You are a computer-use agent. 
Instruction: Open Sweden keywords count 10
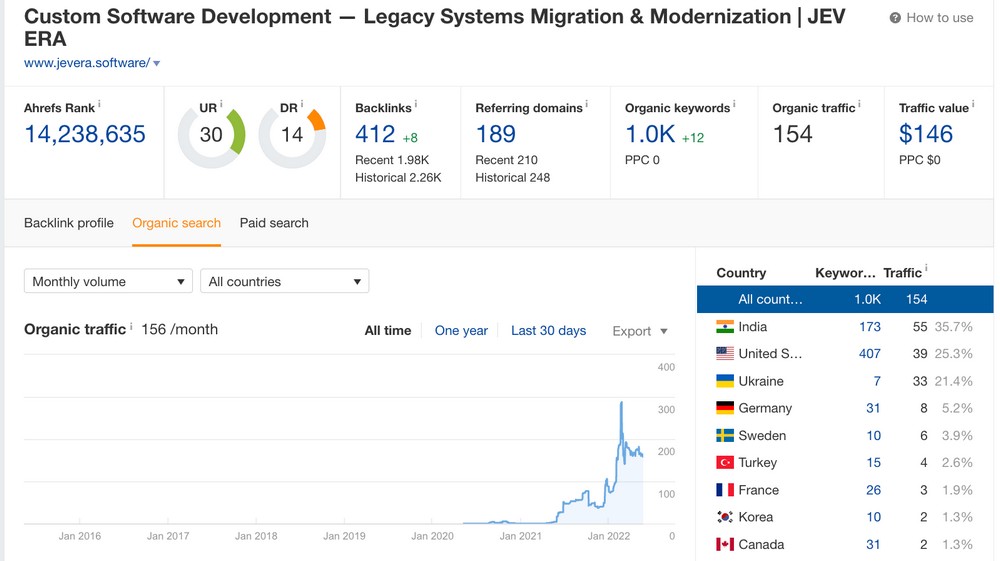point(873,435)
